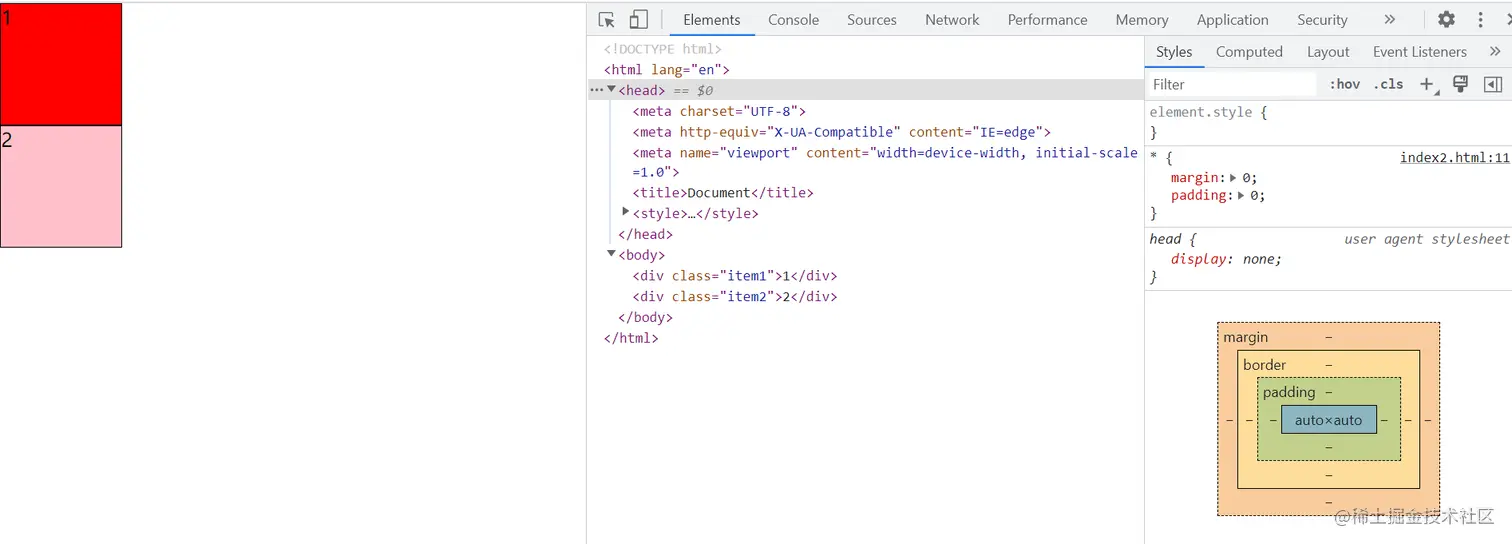Click the auto×auto content box
This screenshot has width=1512, height=544.
pyautogui.click(x=1328, y=420)
